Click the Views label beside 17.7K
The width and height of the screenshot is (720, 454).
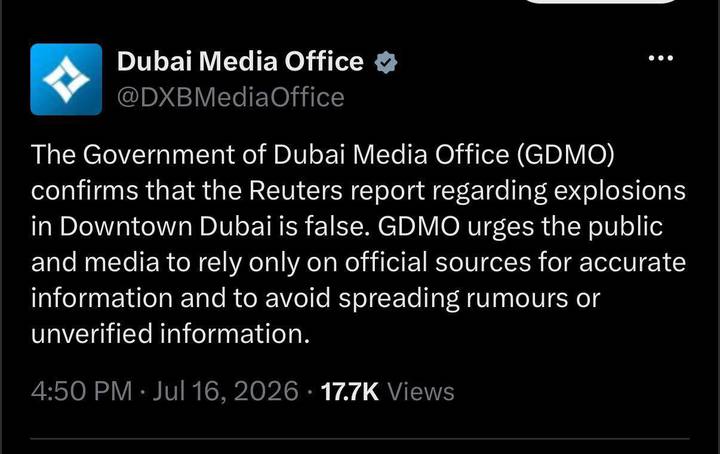click(x=421, y=392)
